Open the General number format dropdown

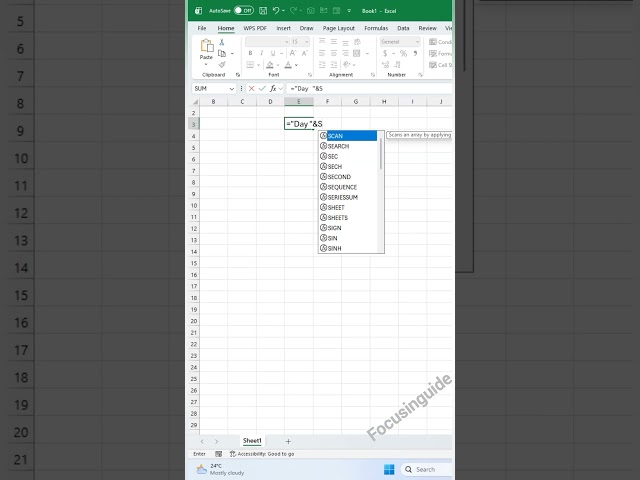click(x=417, y=42)
